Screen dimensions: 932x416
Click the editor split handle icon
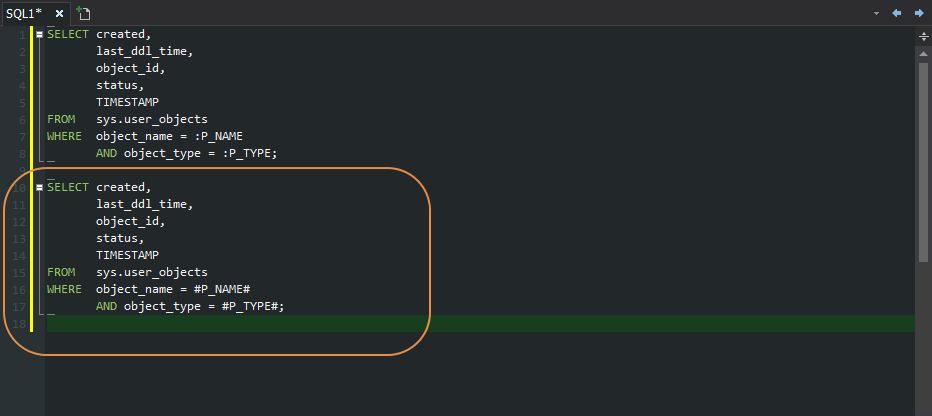[924, 37]
